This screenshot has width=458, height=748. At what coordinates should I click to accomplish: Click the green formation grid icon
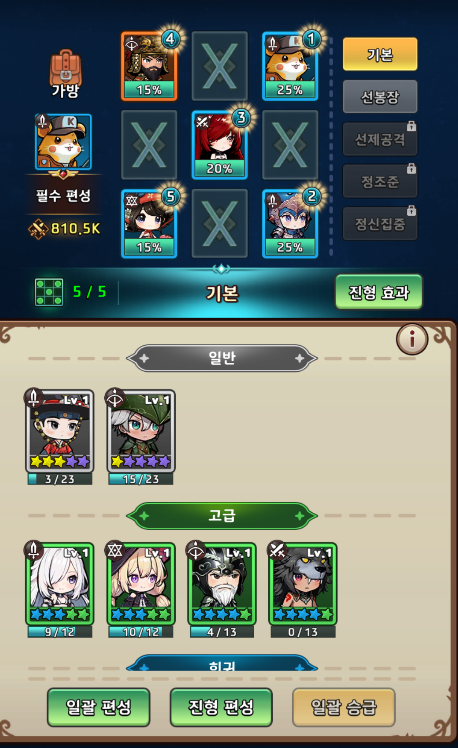click(x=49, y=292)
